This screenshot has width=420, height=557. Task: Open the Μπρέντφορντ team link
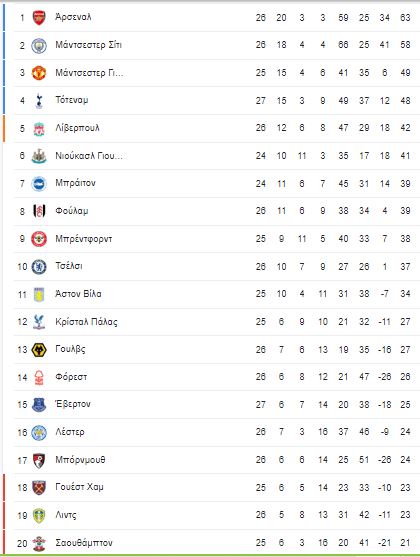tap(84, 239)
